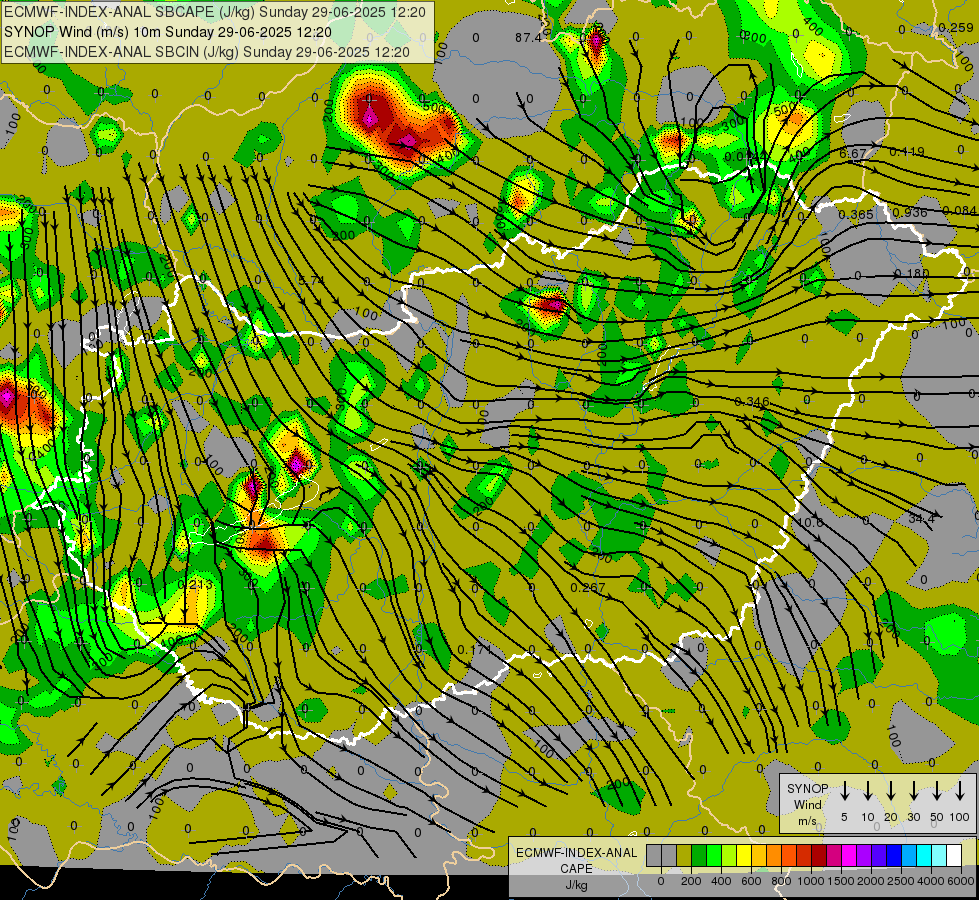Click the '34.4' value on the map
The height and width of the screenshot is (900, 979).
point(922,518)
